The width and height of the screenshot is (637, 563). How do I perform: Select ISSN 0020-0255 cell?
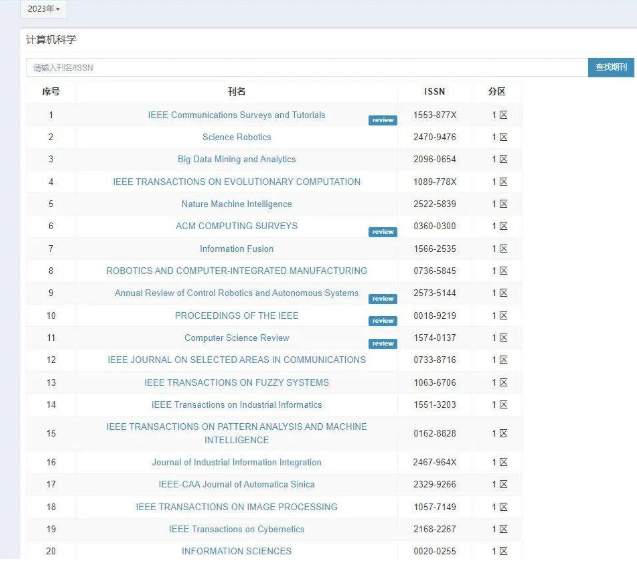point(435,552)
